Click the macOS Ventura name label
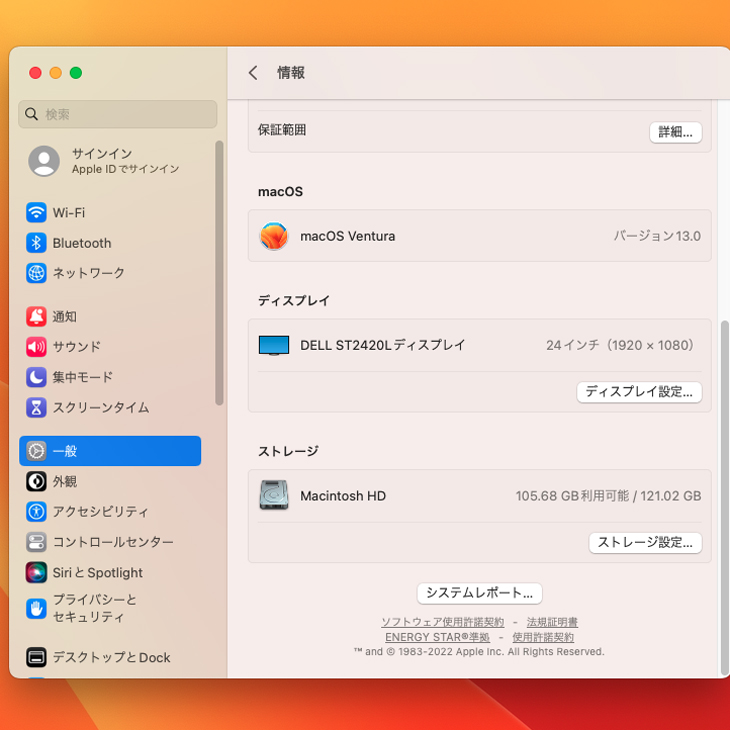This screenshot has width=730, height=730. [348, 236]
